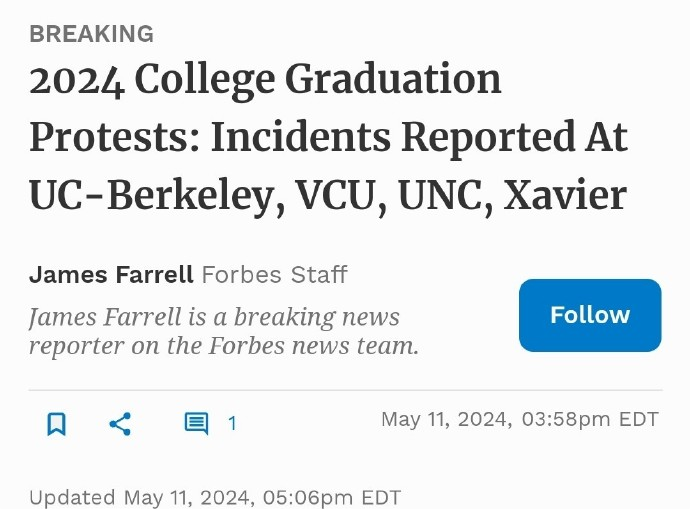Follow James Farrell with the Follow button

590,315
